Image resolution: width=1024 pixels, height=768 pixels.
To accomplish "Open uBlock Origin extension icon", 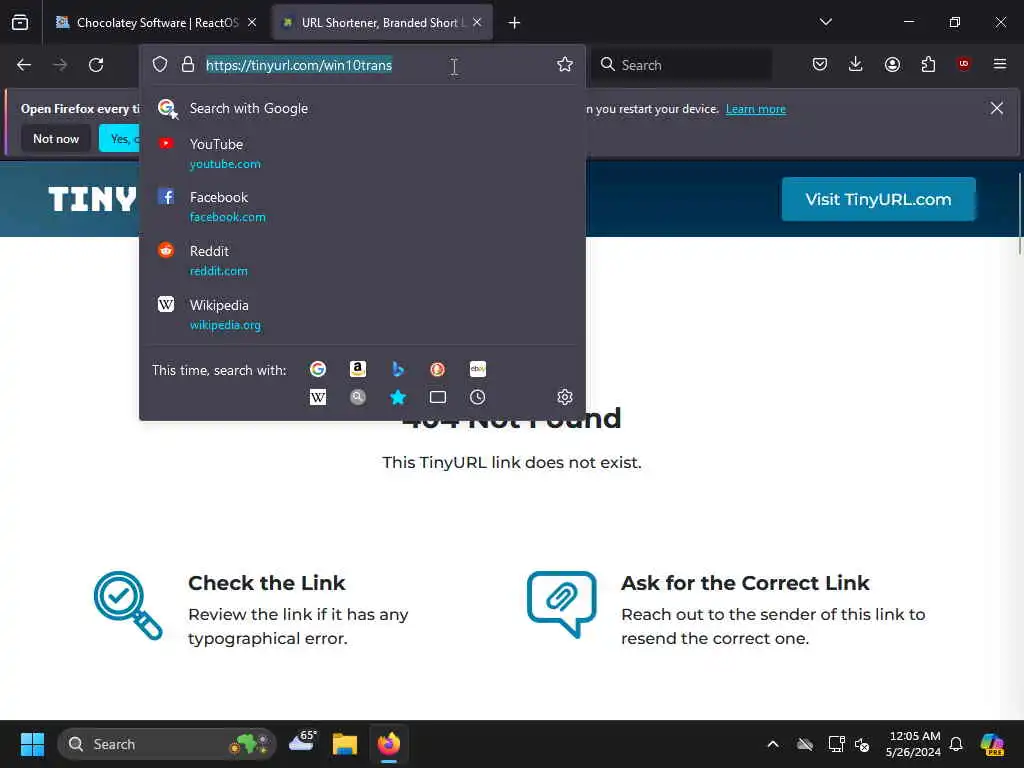I will click(964, 64).
